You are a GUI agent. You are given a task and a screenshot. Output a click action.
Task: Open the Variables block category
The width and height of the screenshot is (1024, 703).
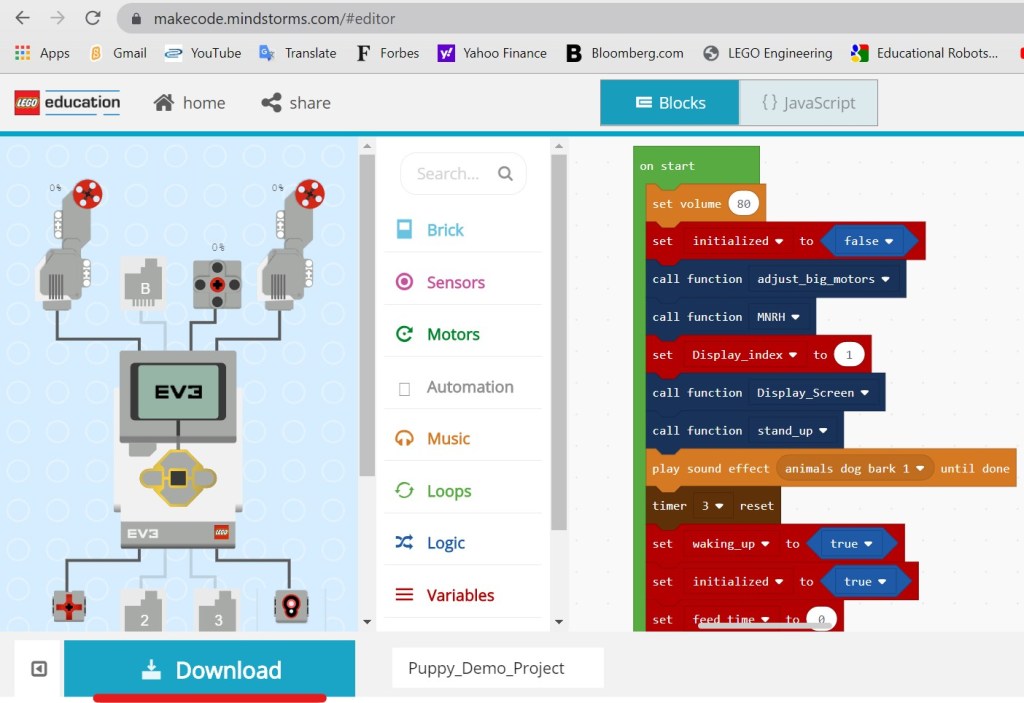[459, 595]
